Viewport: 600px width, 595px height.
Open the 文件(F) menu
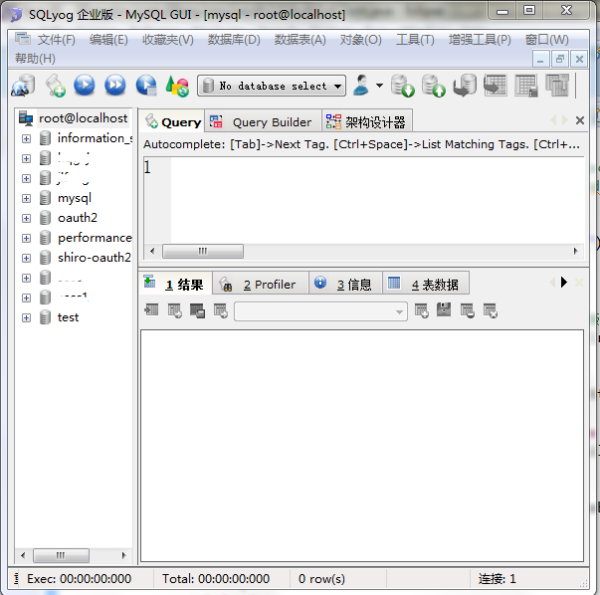click(x=56, y=39)
